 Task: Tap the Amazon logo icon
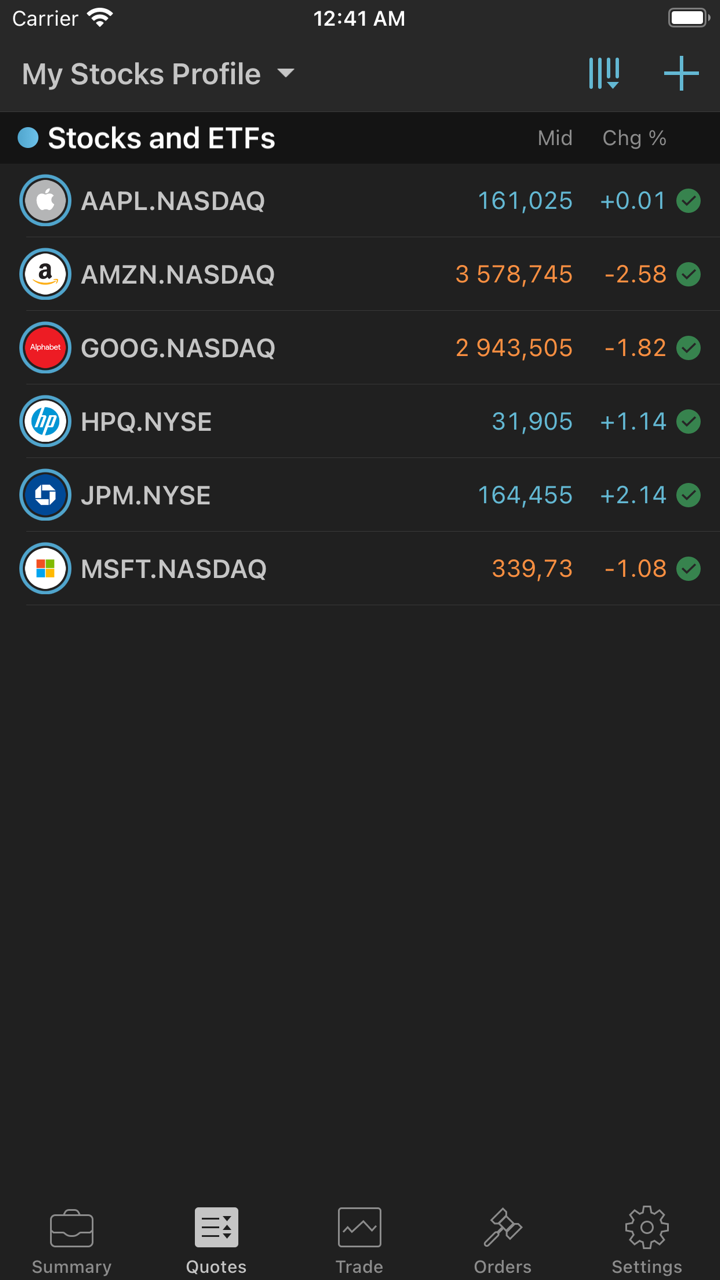[45, 274]
